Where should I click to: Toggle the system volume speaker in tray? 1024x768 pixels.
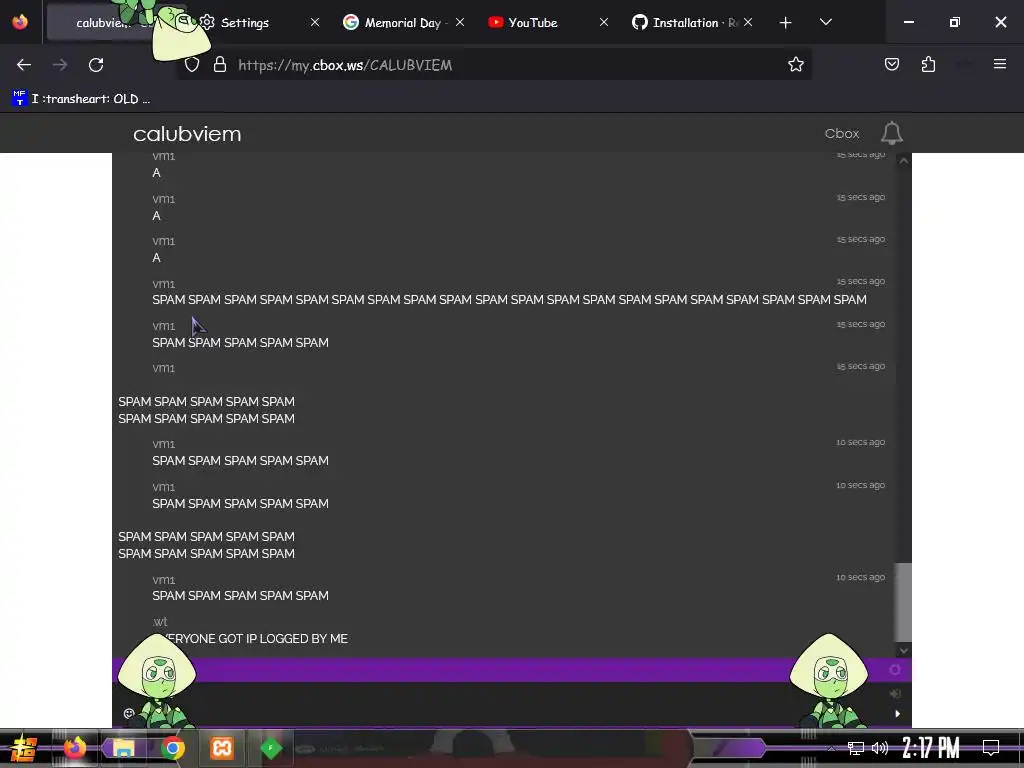pyautogui.click(x=880, y=748)
